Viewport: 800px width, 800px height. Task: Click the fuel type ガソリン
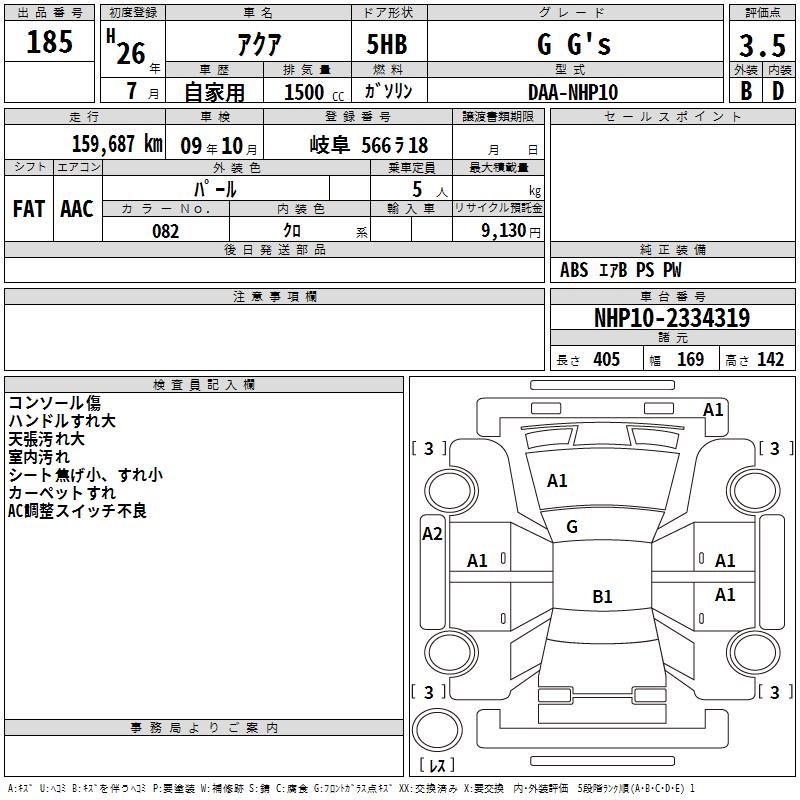point(388,91)
